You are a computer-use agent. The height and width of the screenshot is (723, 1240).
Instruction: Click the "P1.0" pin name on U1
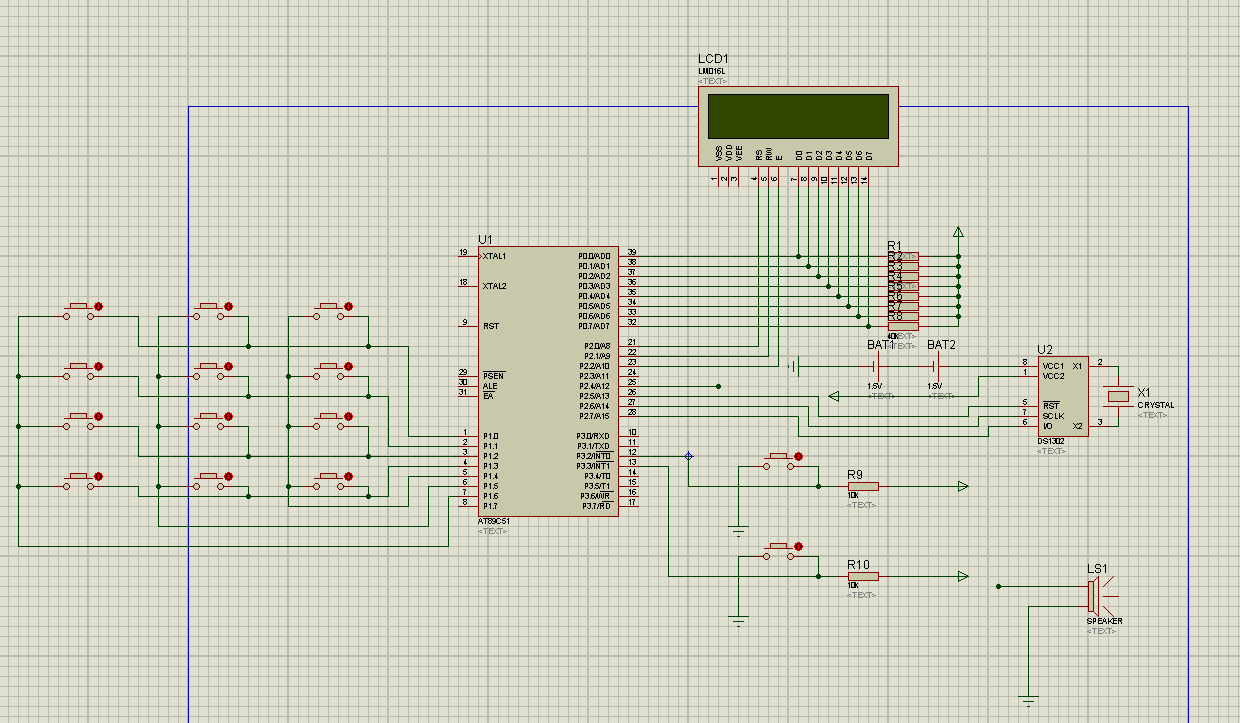tap(490, 436)
